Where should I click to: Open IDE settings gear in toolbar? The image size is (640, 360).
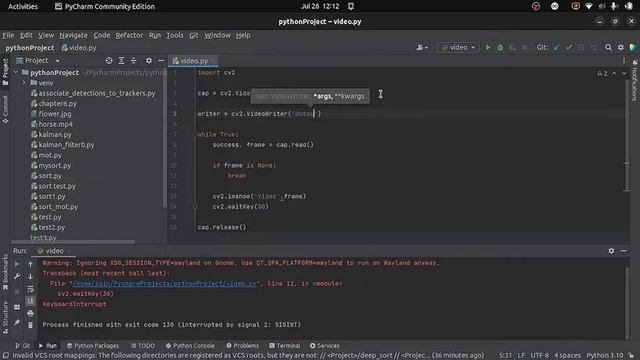click(x=620, y=47)
